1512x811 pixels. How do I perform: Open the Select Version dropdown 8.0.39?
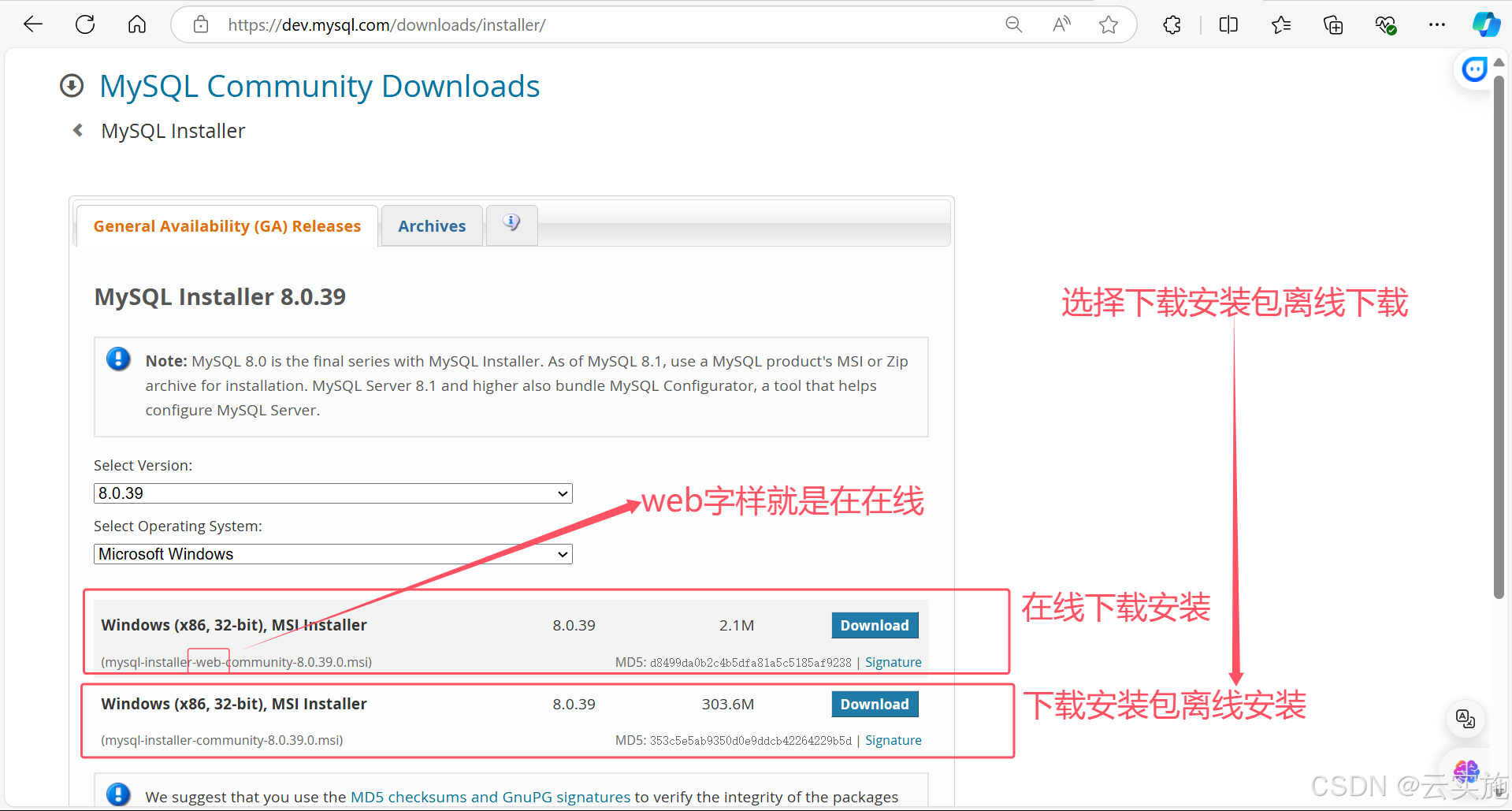(x=332, y=493)
